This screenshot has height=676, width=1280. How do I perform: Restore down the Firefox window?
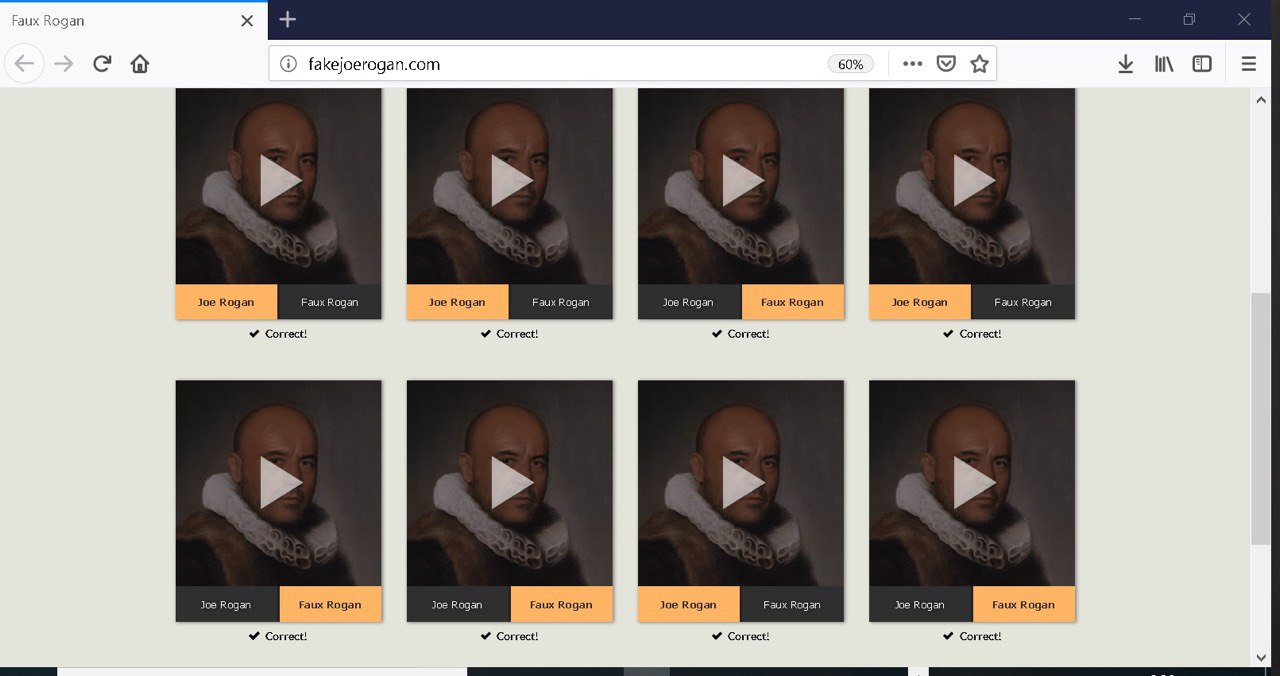coord(1189,19)
